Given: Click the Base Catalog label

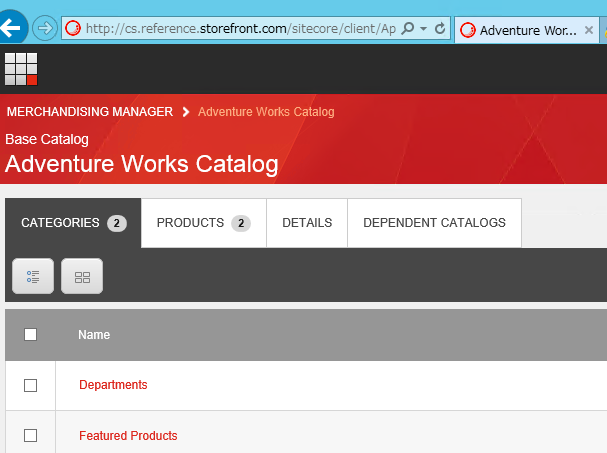Looking at the screenshot, I should point(47,139).
